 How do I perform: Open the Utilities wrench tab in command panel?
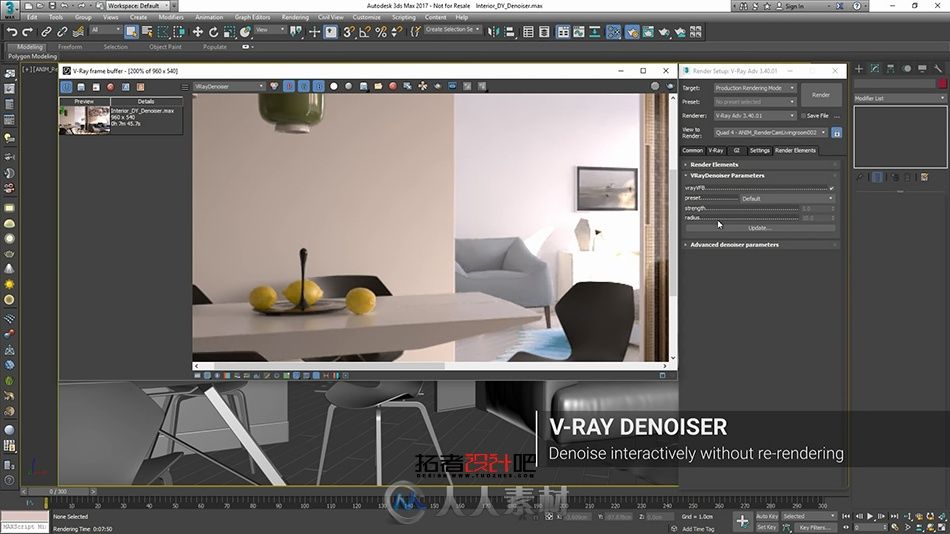tap(938, 68)
